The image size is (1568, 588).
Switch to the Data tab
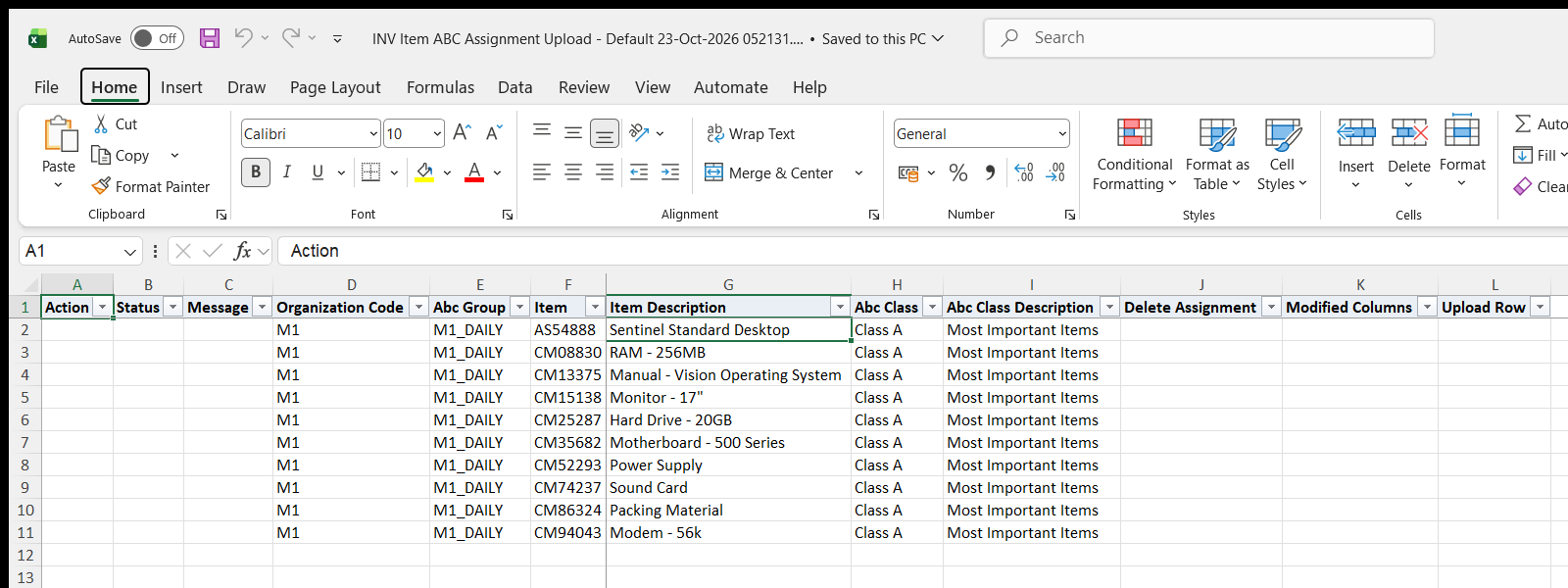[514, 87]
